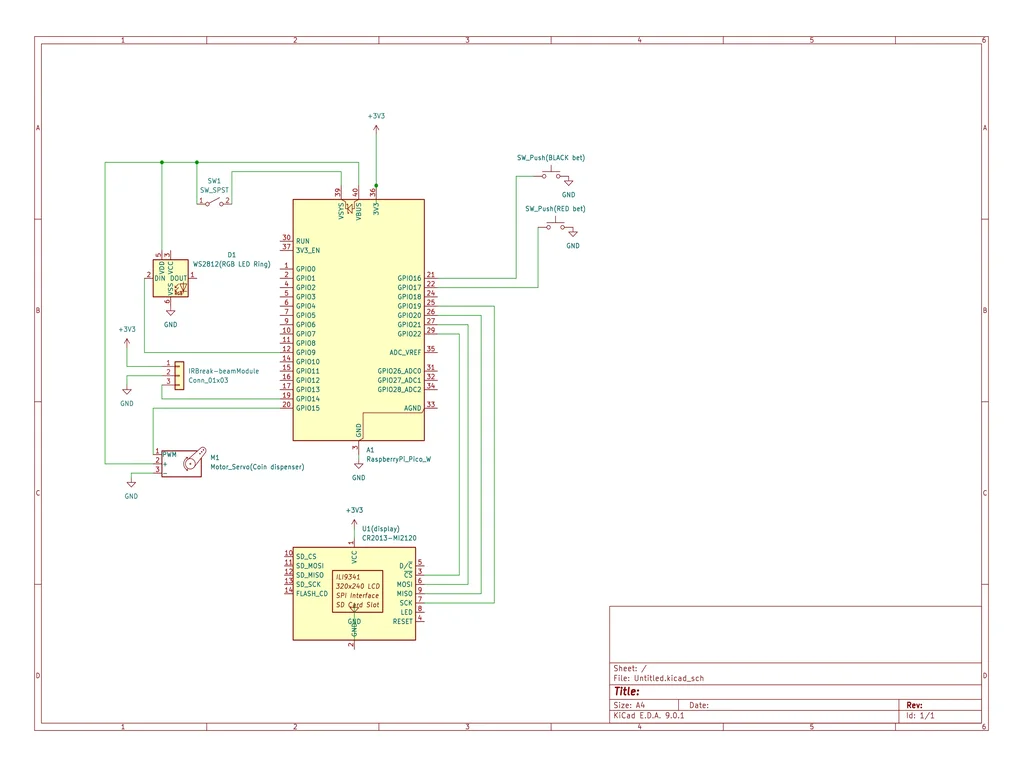Click the Conn_01x03 value text
This screenshot has height=767, width=1023.
tap(208, 380)
